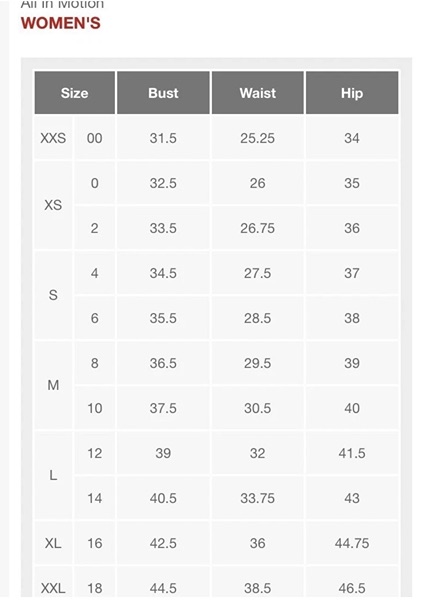Select the M size label cell
433x600 pixels.
pos(53,385)
